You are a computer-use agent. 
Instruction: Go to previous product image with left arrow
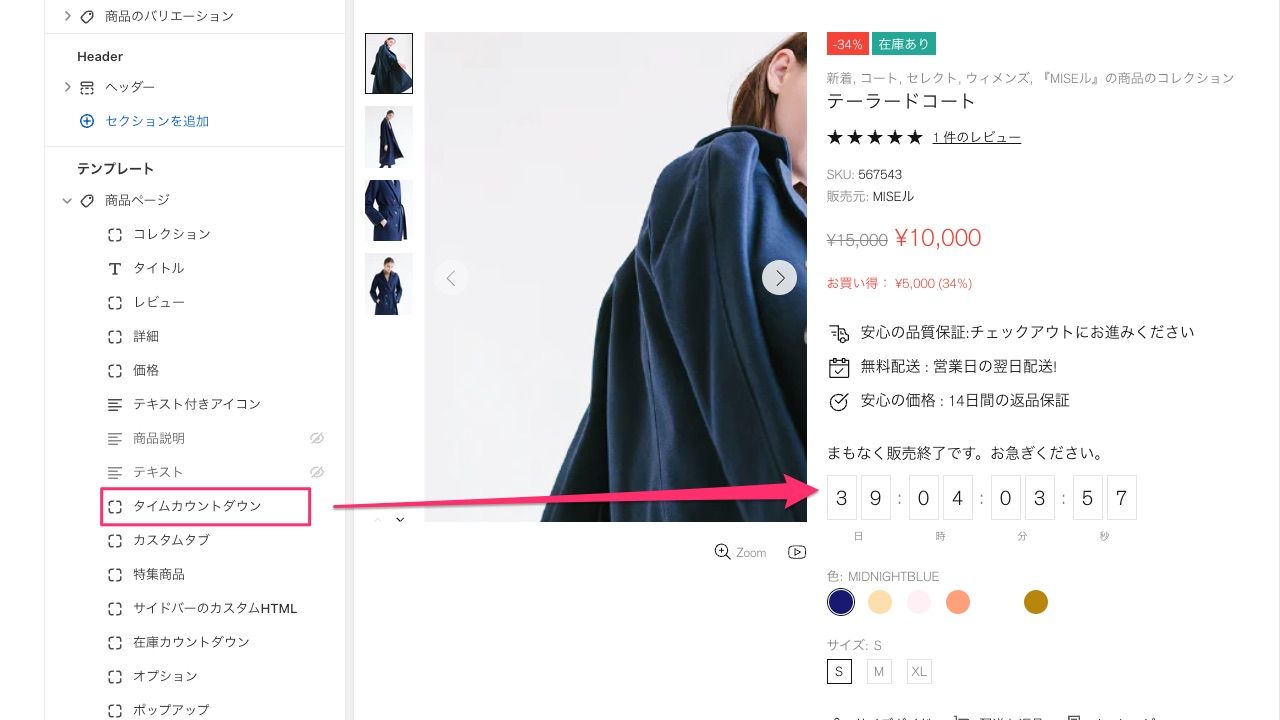click(451, 278)
